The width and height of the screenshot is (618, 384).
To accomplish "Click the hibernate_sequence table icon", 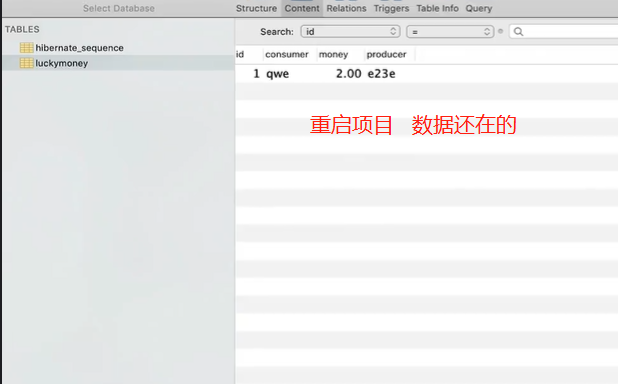I will coord(26,48).
